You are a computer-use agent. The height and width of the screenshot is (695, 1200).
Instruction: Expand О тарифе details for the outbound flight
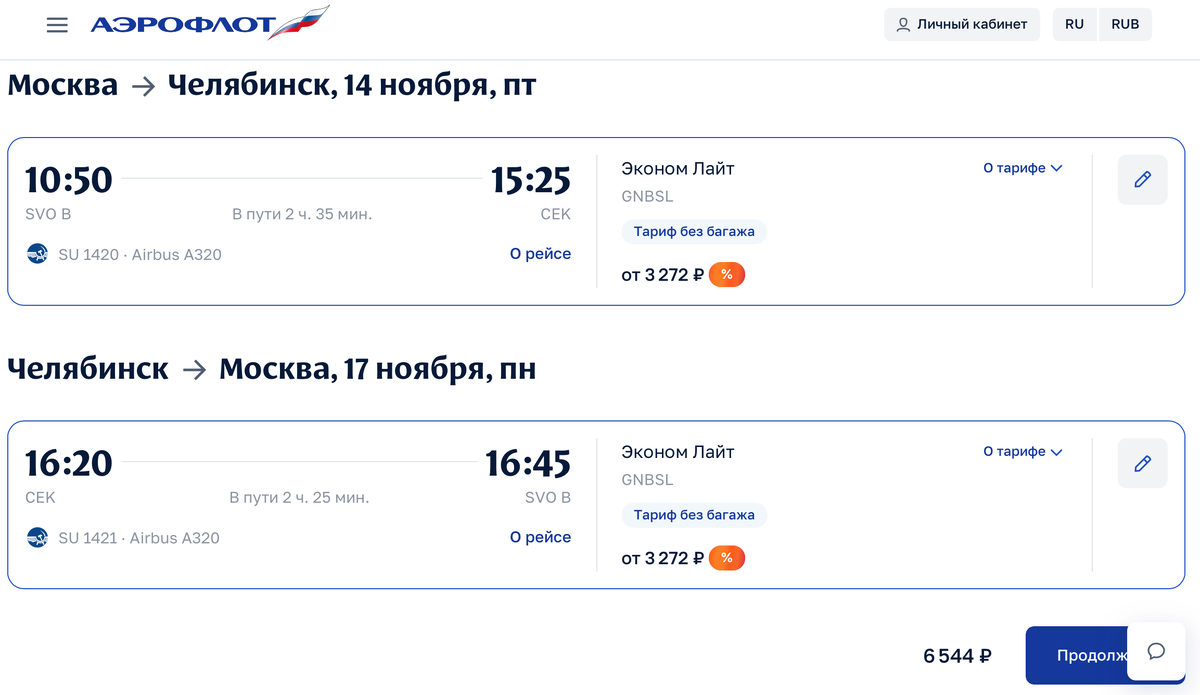click(x=1022, y=168)
